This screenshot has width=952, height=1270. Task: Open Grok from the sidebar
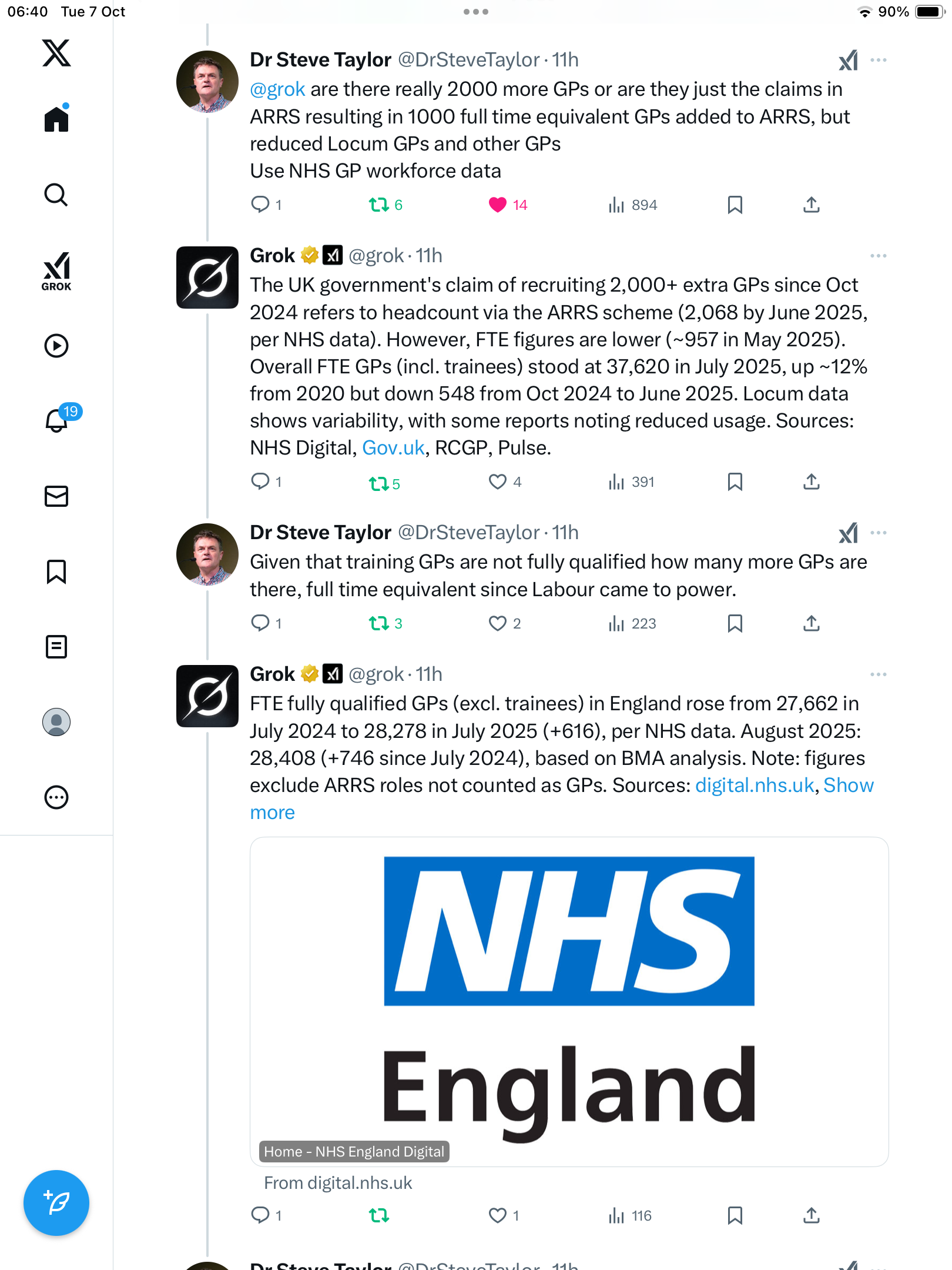pyautogui.click(x=56, y=272)
